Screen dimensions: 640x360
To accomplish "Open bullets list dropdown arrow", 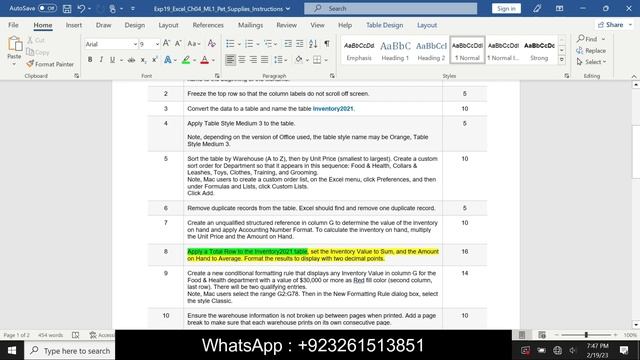I will pos(240,44).
